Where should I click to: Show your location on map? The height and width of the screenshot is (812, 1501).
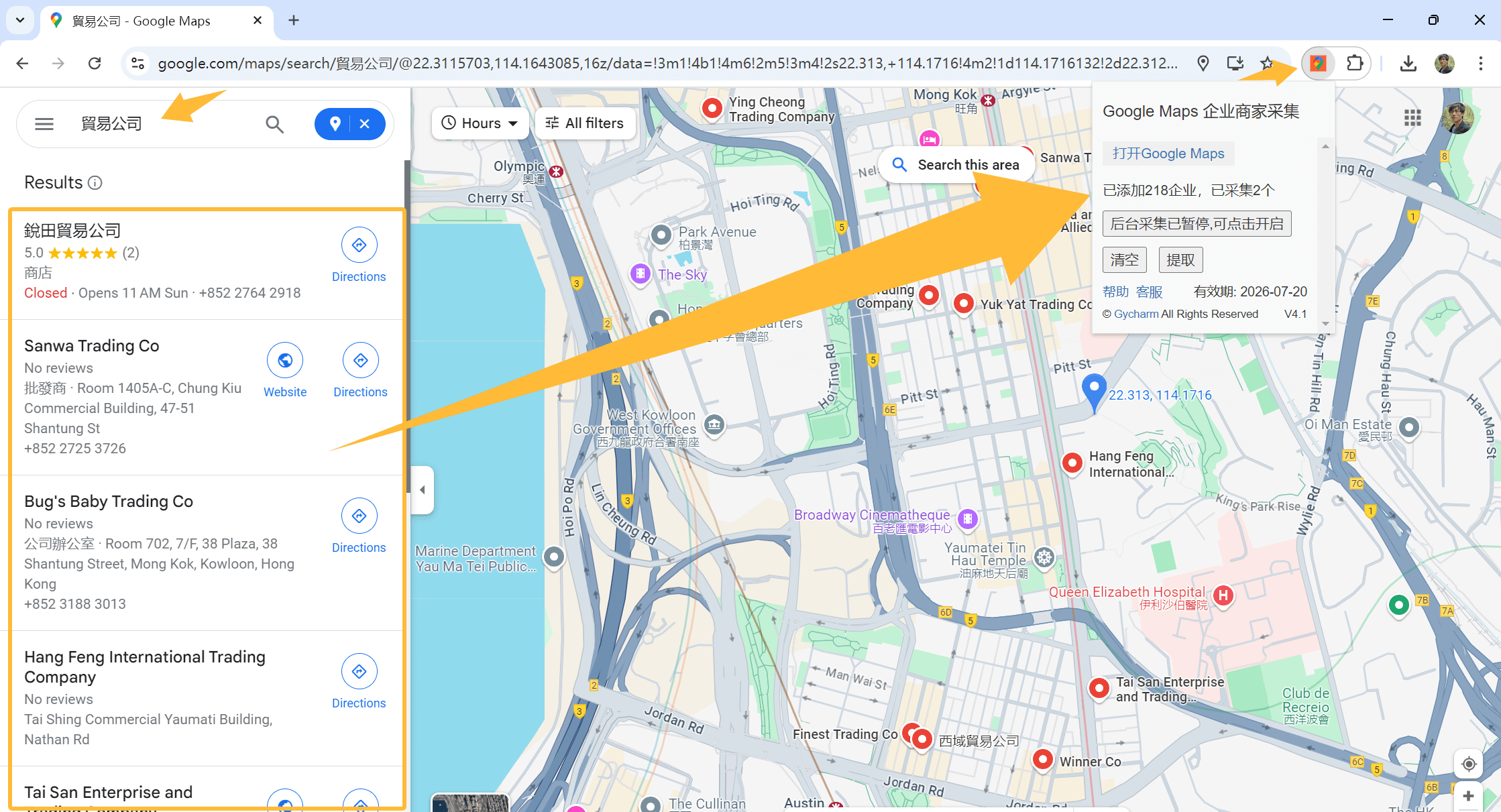[x=1469, y=764]
